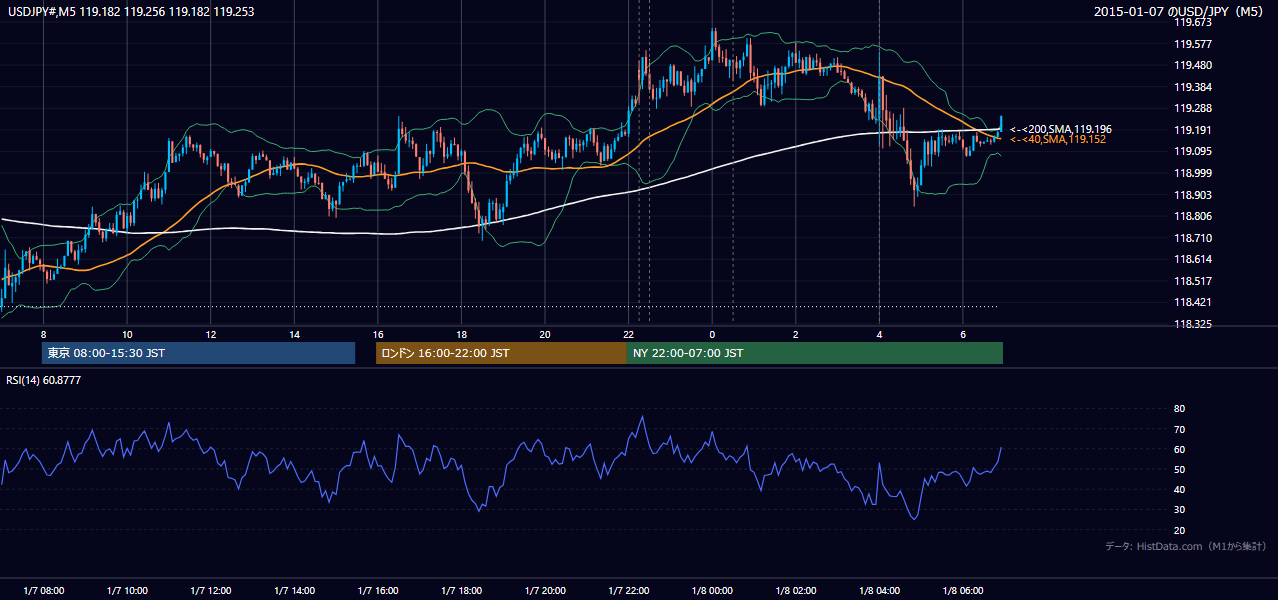The image size is (1278, 600).
Task: Click price axis value 119.384
Action: (1192, 87)
